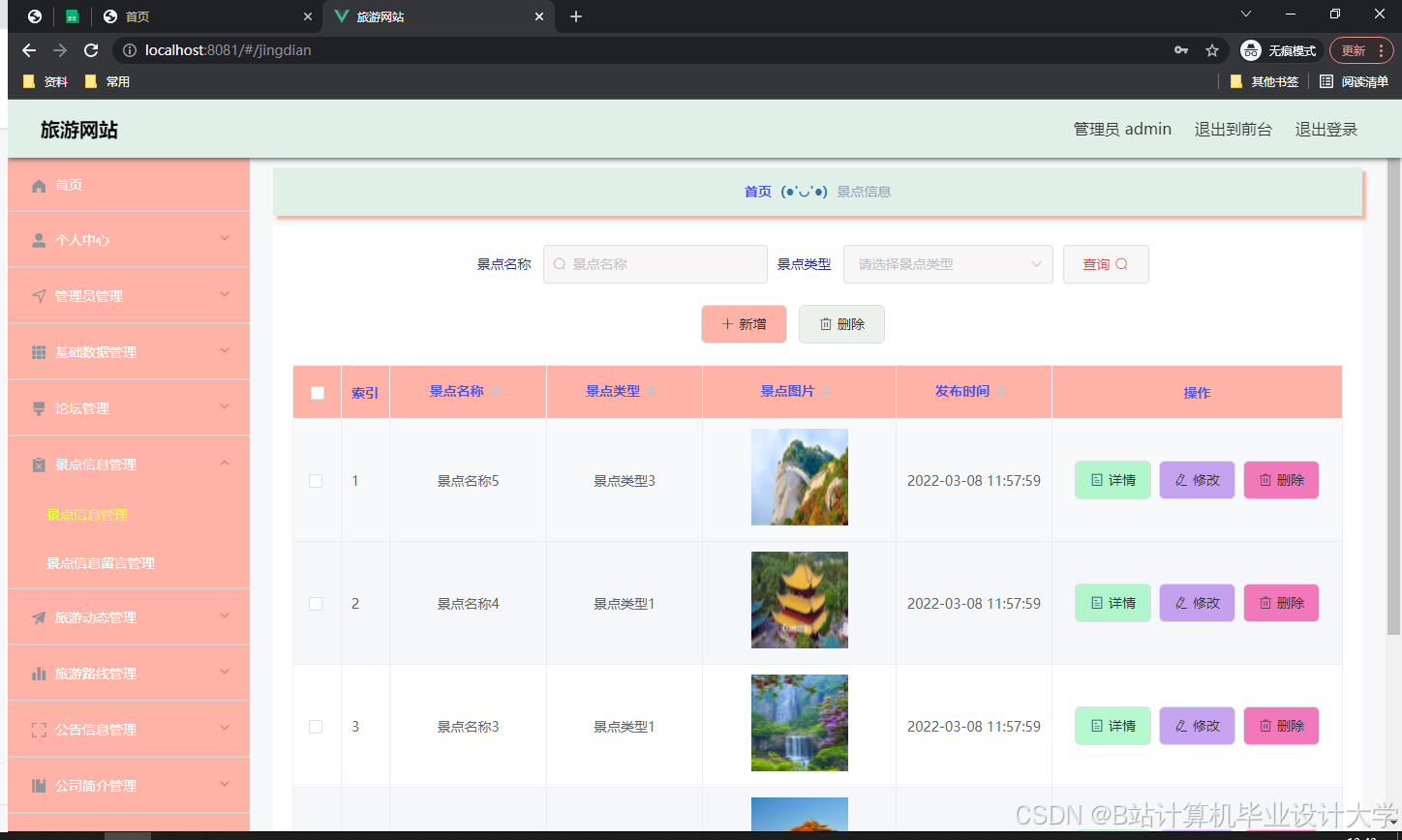1402x840 pixels.
Task: Click 退出登录 in the header
Action: (1326, 130)
